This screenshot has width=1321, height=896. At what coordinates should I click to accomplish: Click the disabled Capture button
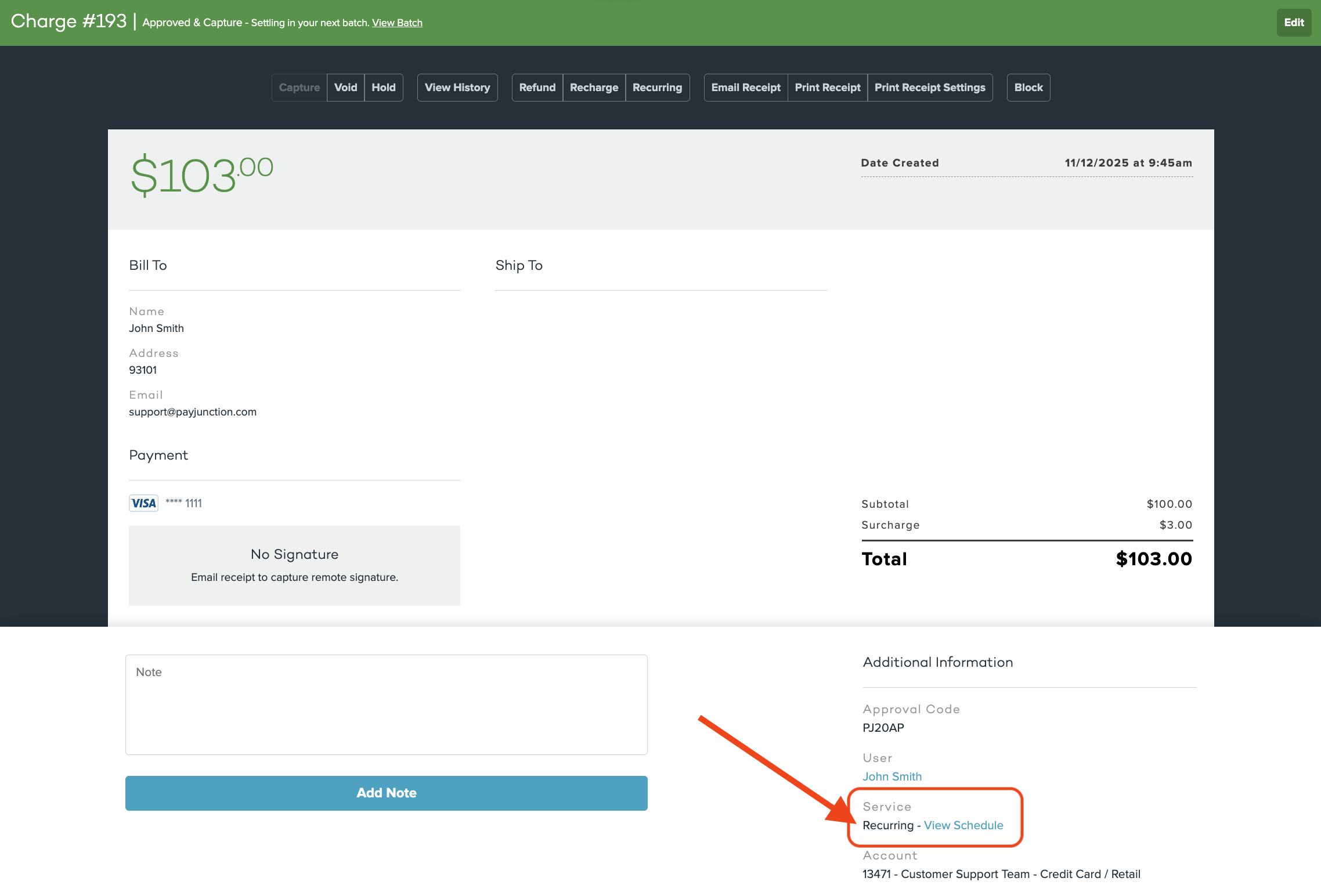tap(299, 88)
